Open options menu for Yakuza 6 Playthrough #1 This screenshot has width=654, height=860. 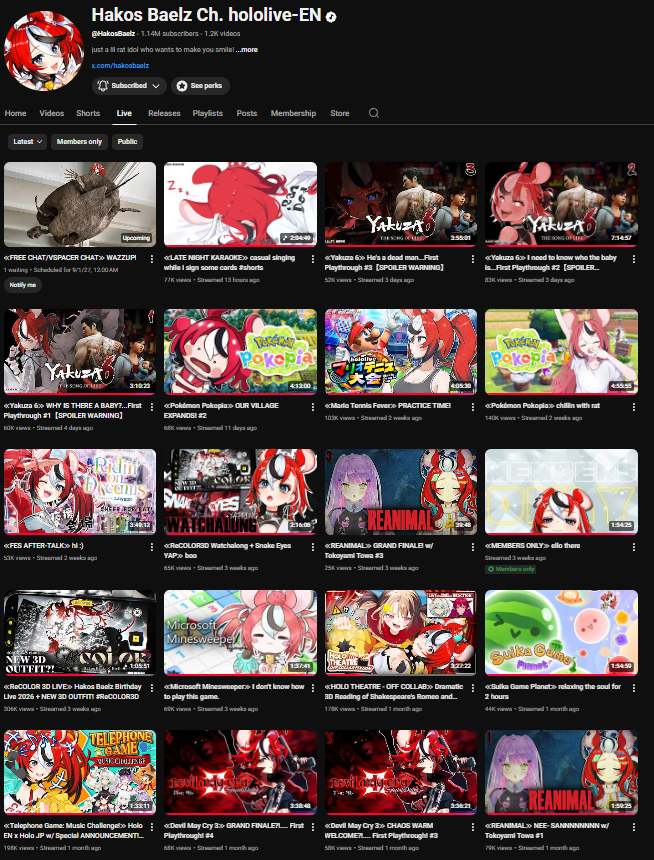[152, 407]
